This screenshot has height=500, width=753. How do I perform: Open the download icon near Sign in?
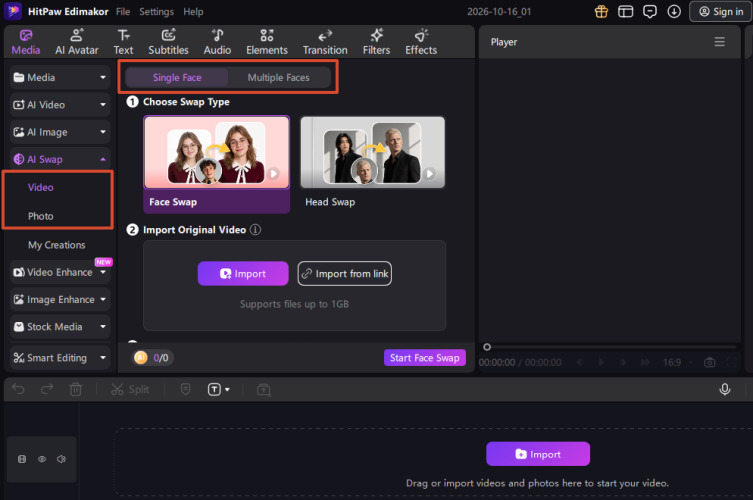point(674,12)
